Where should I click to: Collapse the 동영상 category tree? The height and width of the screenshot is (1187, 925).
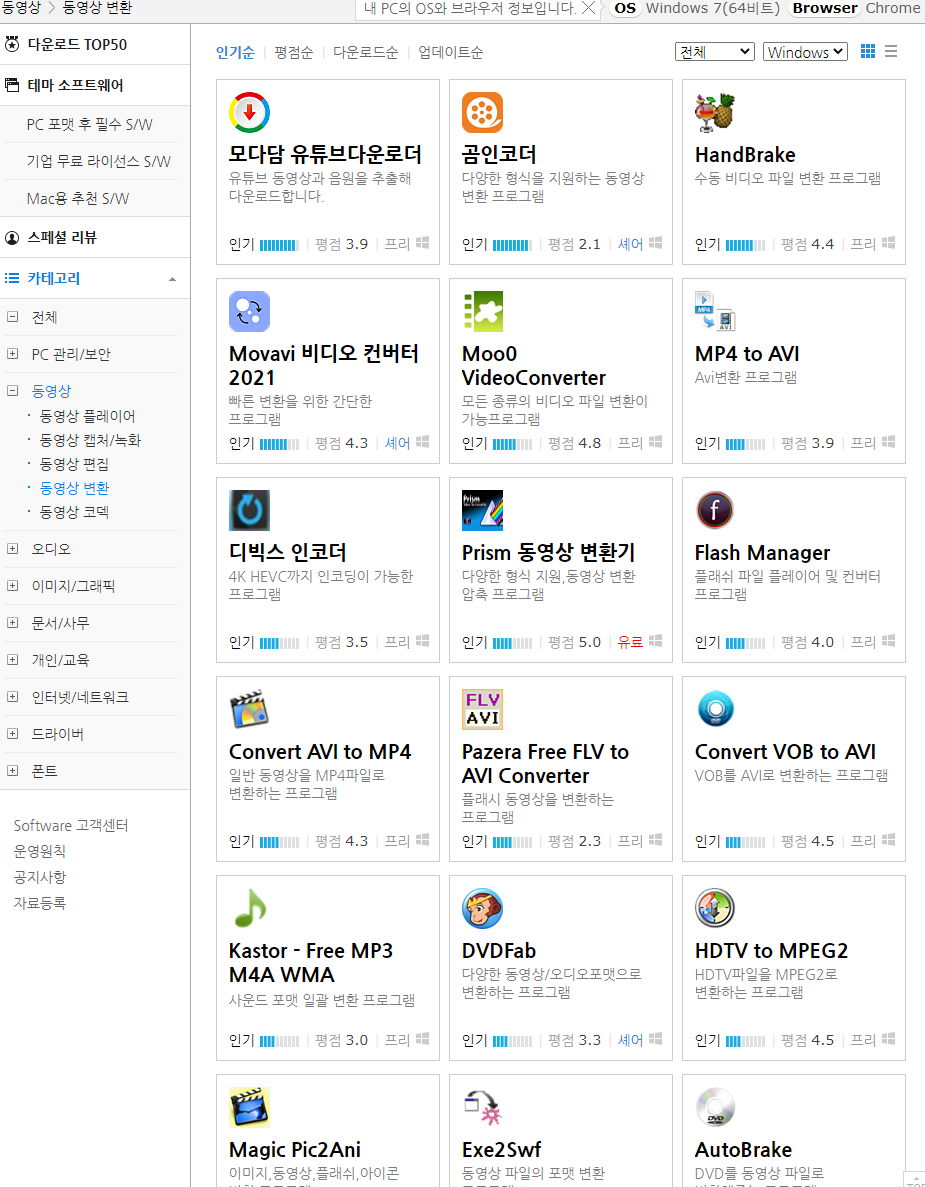tap(12, 391)
